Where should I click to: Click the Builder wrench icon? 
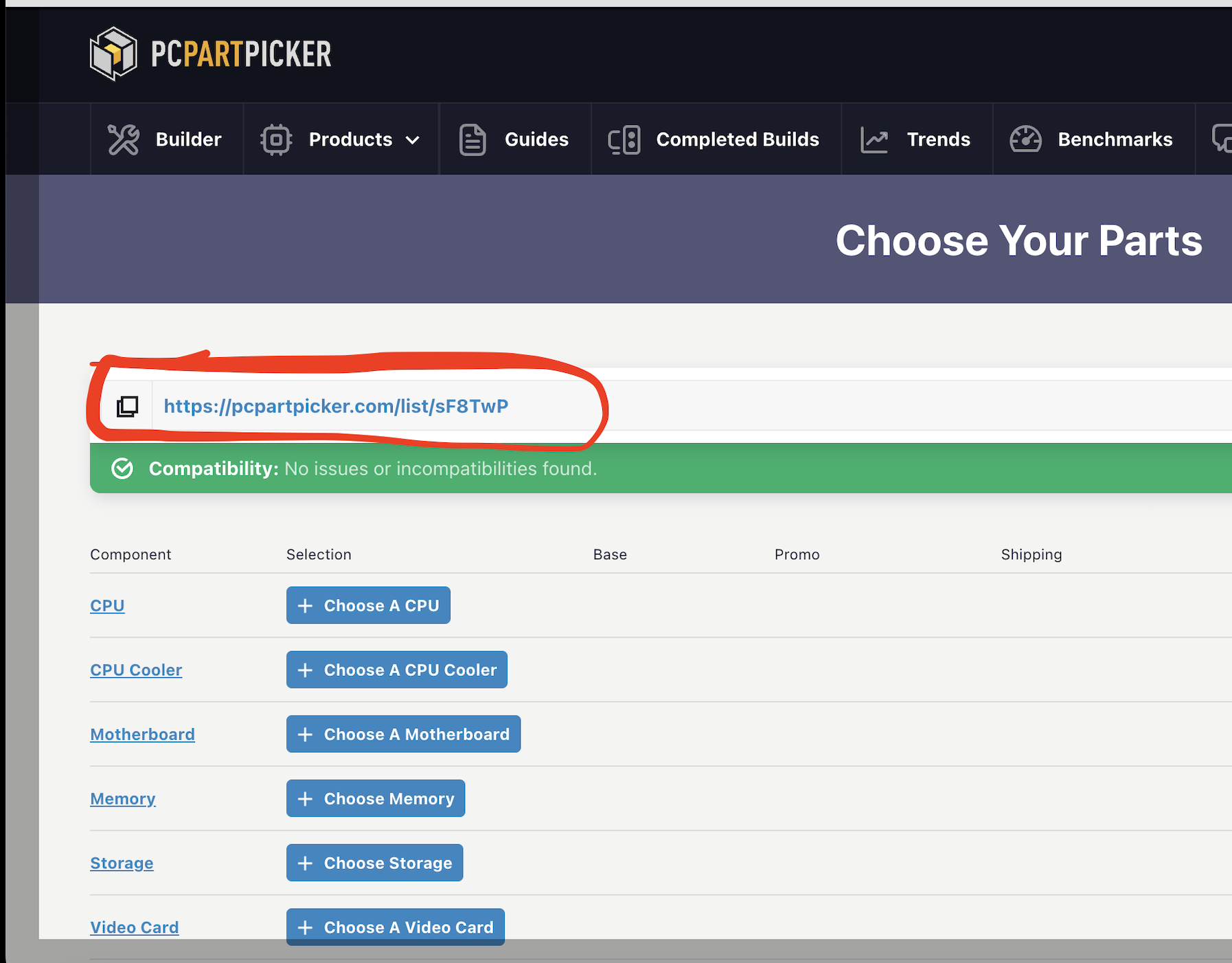pos(124,139)
